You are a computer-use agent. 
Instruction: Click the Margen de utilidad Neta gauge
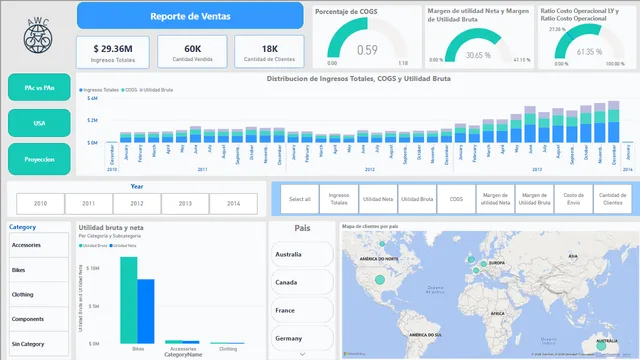(479, 37)
